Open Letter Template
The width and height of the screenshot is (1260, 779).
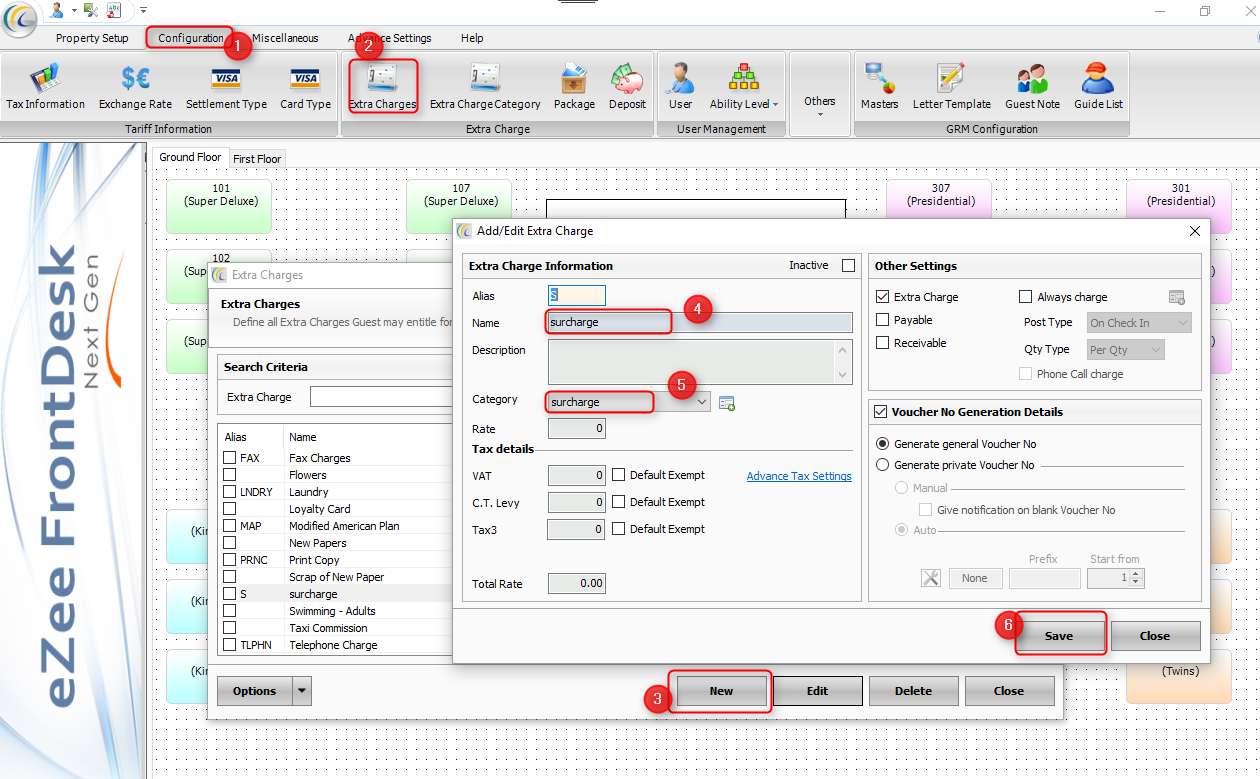tap(951, 86)
